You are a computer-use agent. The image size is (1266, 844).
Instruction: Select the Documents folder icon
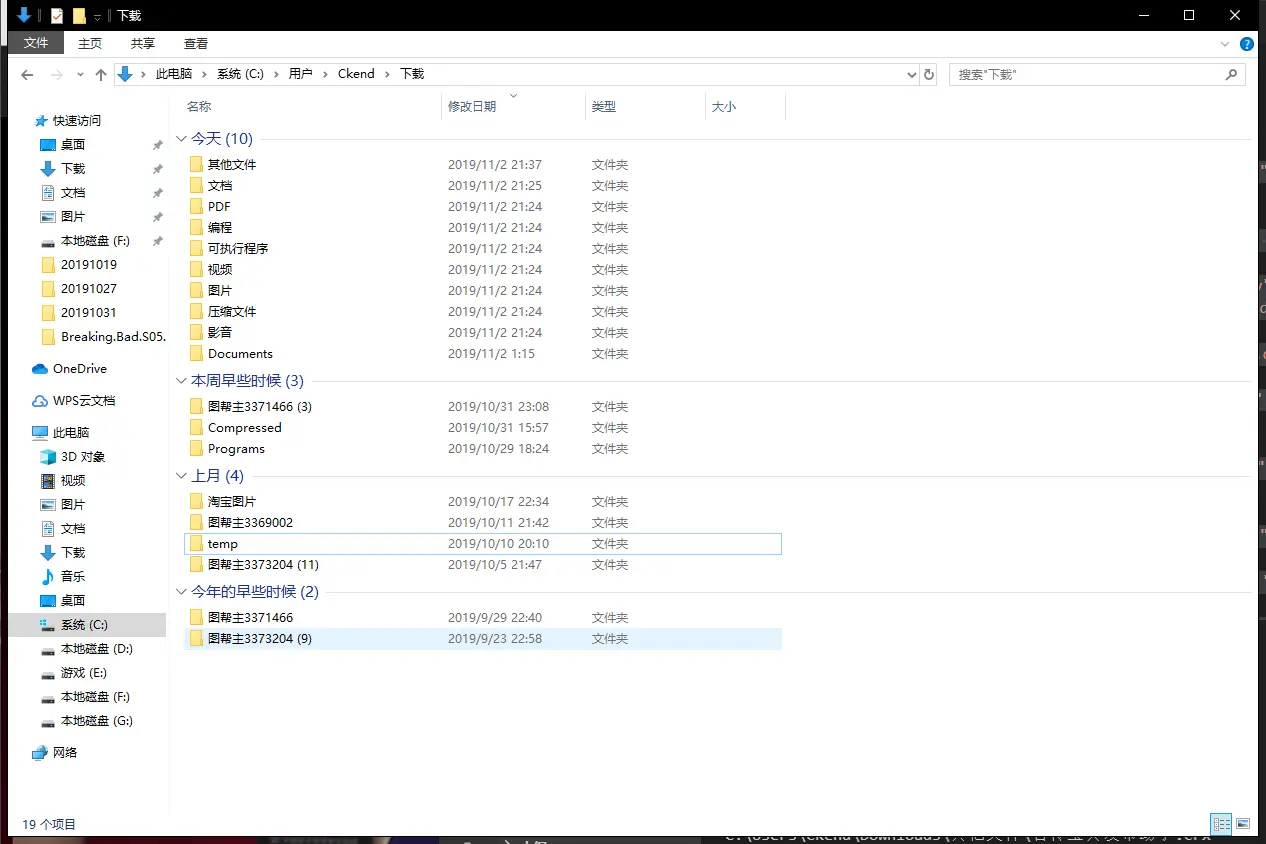pos(196,353)
